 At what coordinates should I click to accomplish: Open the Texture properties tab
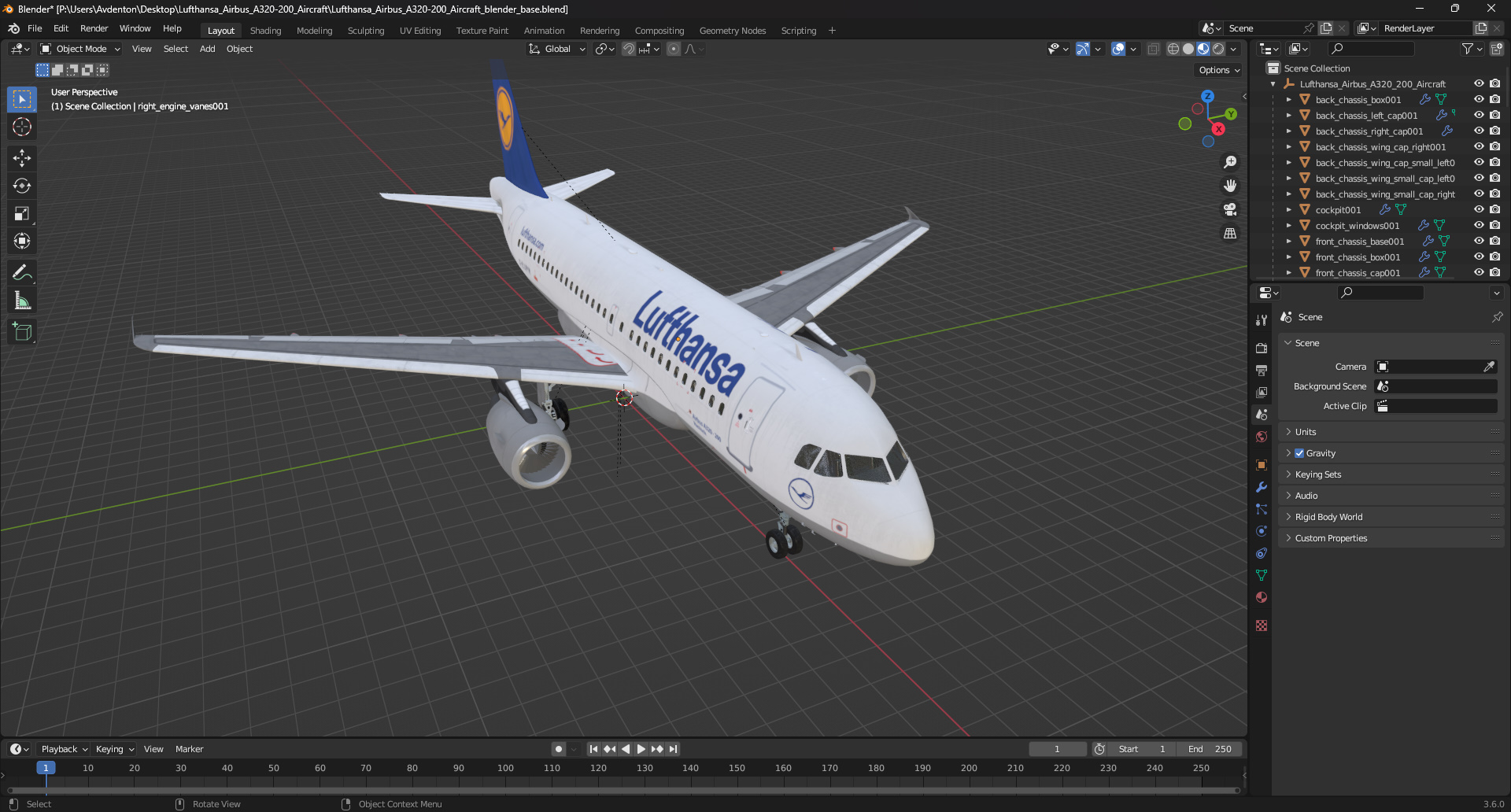tap(1262, 626)
